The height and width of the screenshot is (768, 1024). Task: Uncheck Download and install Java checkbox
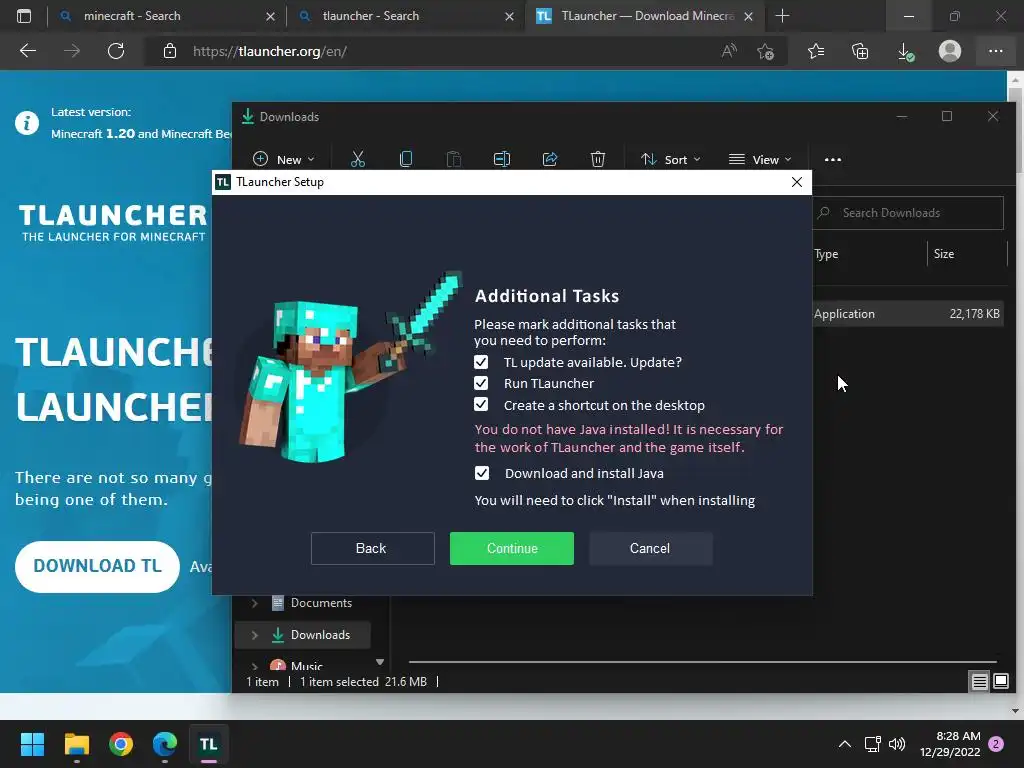pos(481,473)
